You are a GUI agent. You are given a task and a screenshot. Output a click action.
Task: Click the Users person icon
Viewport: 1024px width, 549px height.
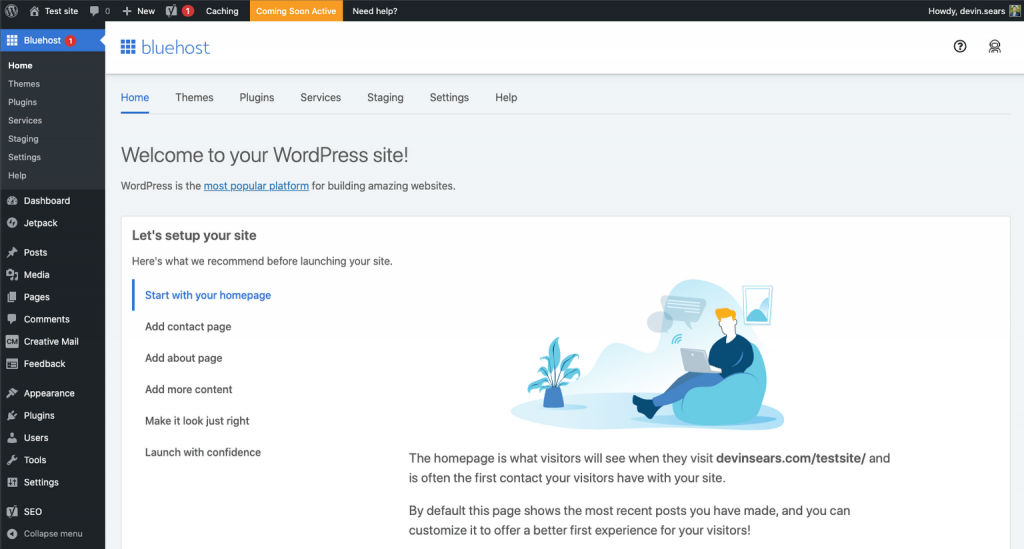click(12, 437)
